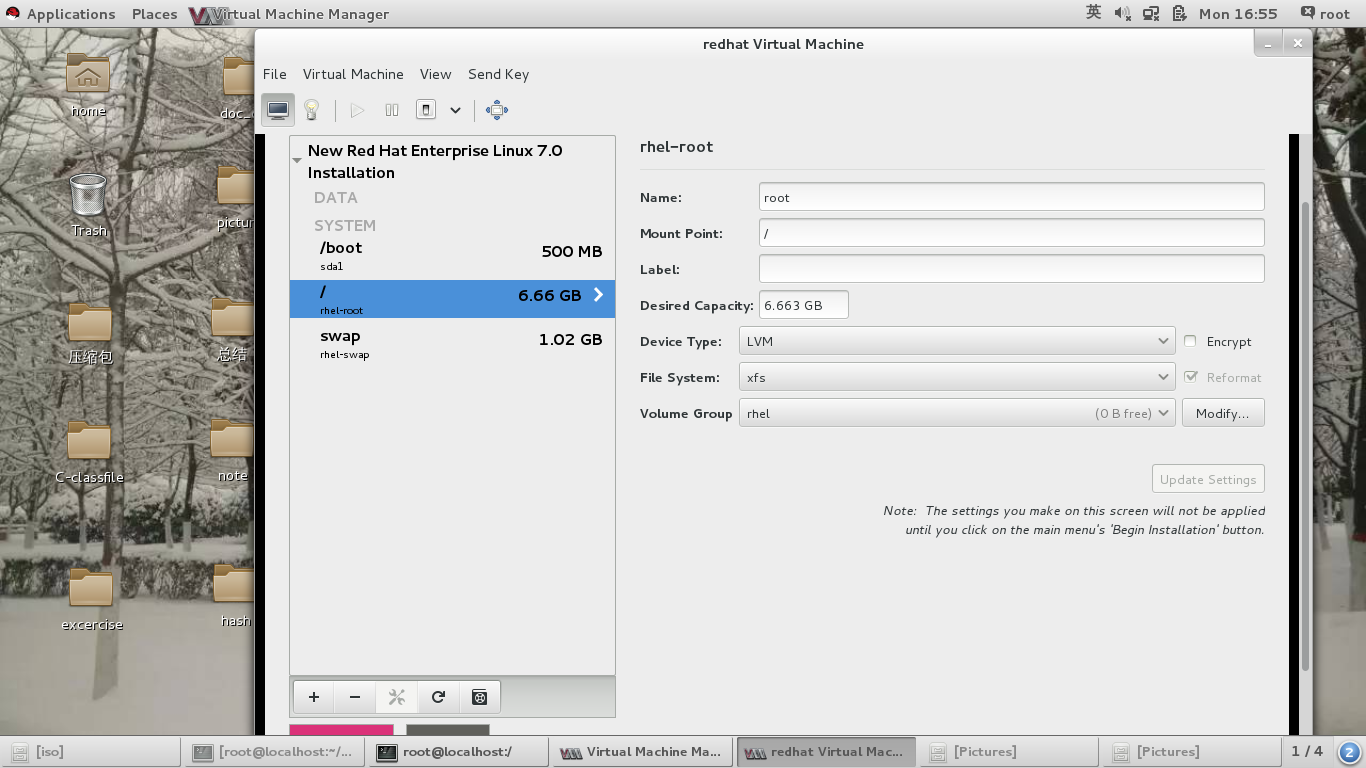Click the notification count 2 badge
Image resolution: width=1366 pixels, height=768 pixels.
(x=1349, y=752)
